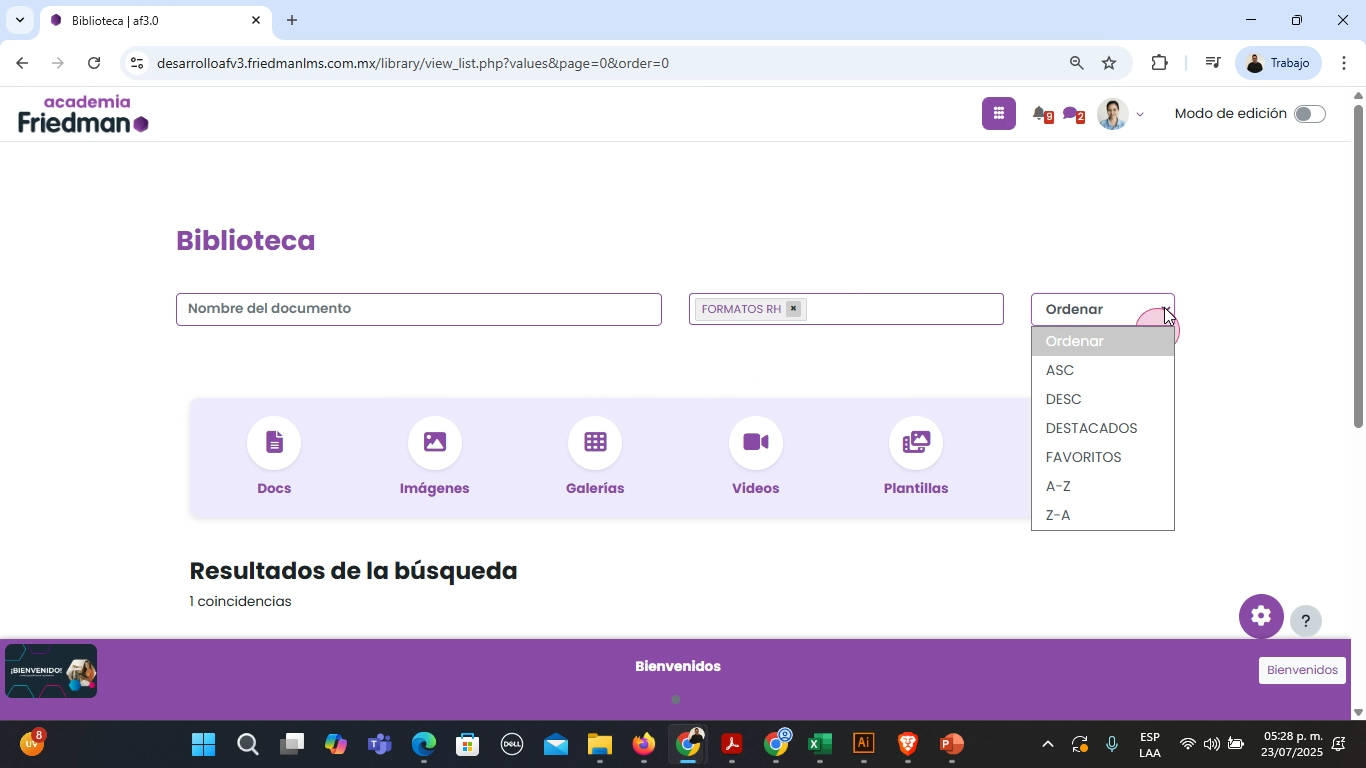Open the chat messages icon
Screen dimensions: 1366x768
[1072, 114]
